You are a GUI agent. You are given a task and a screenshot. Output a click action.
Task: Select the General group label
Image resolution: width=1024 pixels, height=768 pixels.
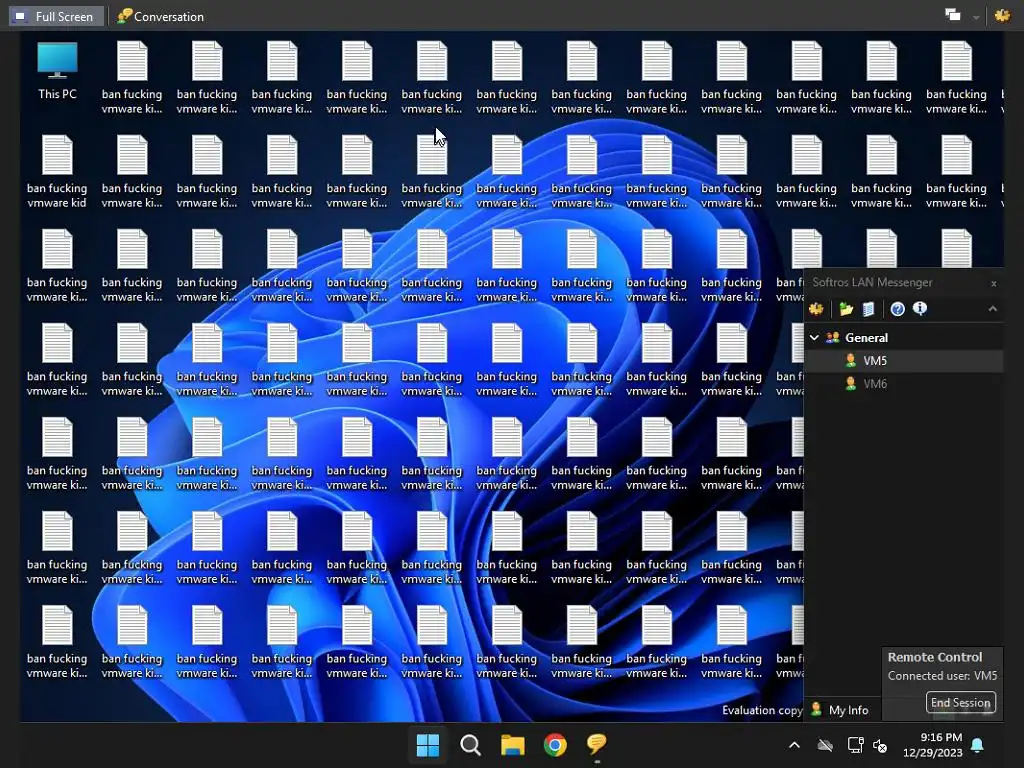click(867, 338)
